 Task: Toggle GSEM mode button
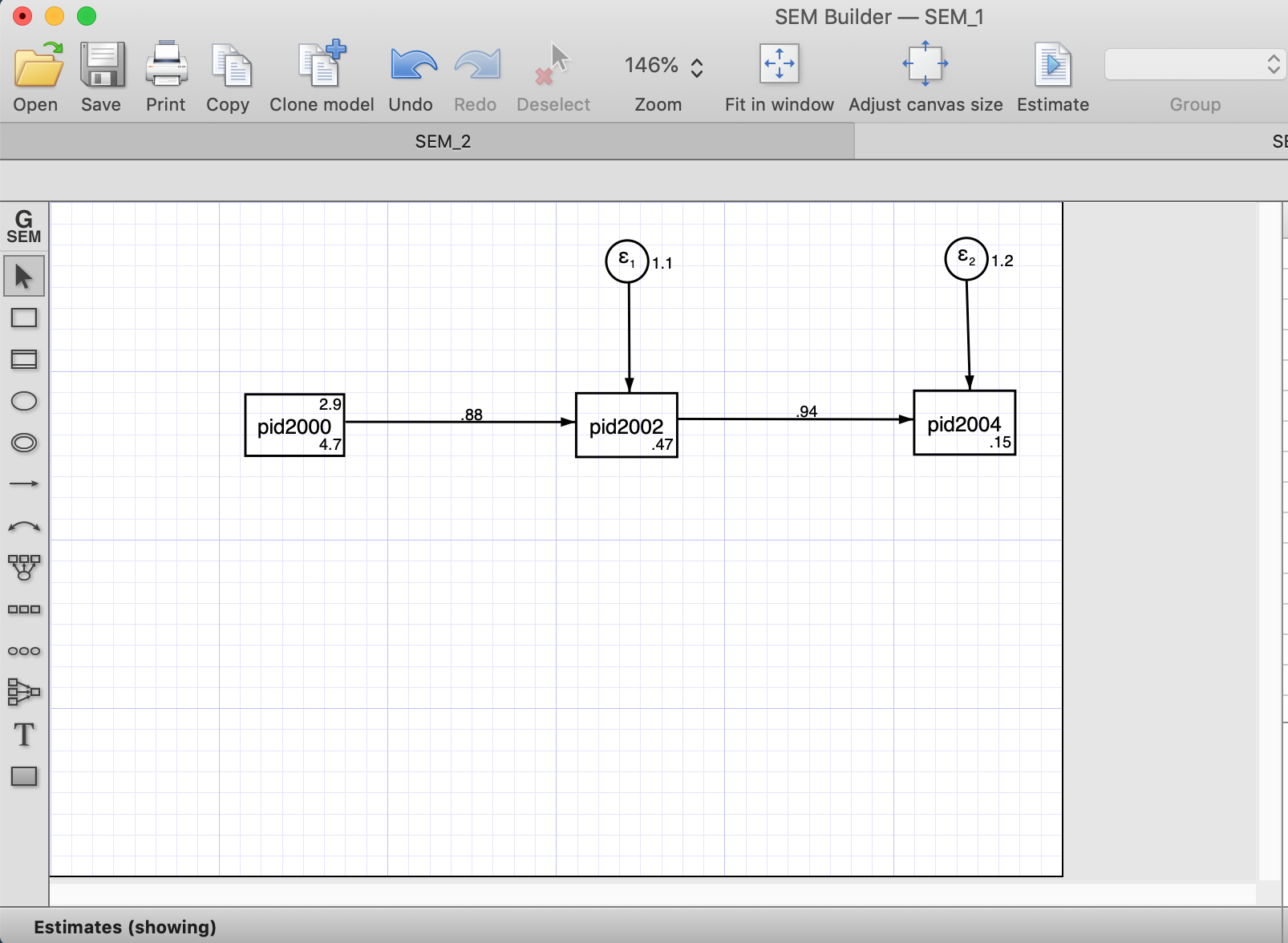[24, 227]
